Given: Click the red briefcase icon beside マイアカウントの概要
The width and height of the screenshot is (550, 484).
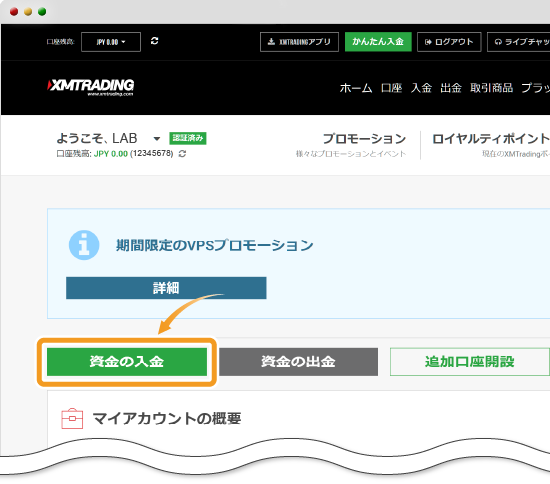Looking at the screenshot, I should (72, 418).
